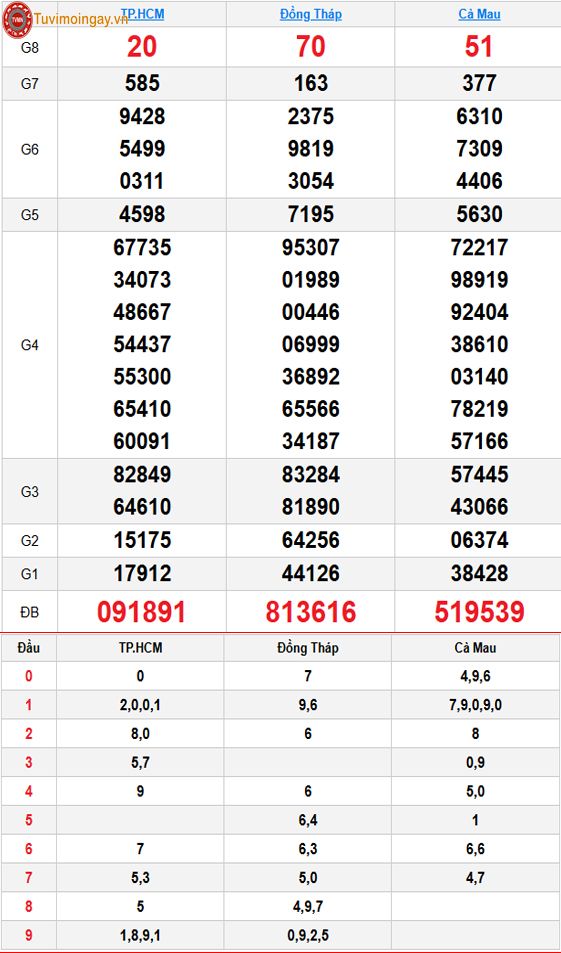This screenshot has height=953, width=561.
Task: Select TP.HCM G5 number 4598
Action: (x=142, y=215)
